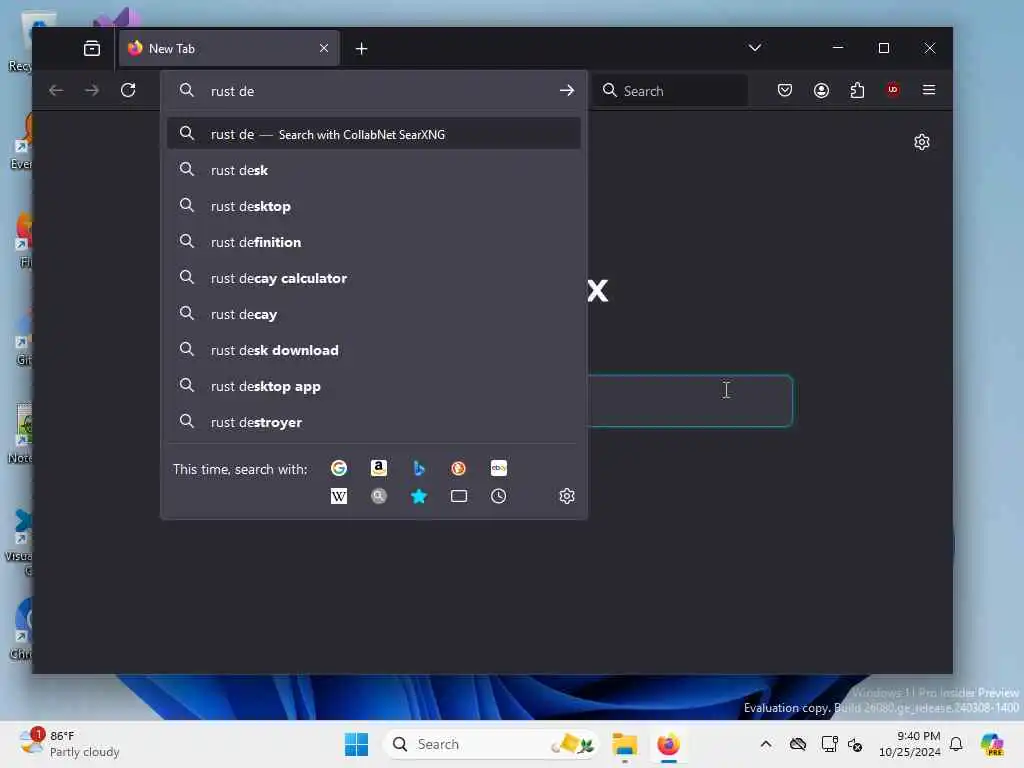Click the cloud sync tray icon
Screen dimensions: 1024x768
[798, 744]
